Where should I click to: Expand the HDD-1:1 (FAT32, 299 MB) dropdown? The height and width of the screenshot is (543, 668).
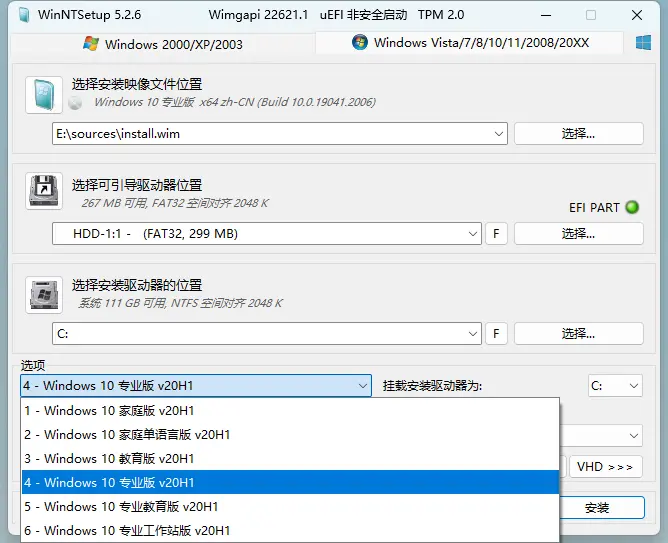click(472, 233)
